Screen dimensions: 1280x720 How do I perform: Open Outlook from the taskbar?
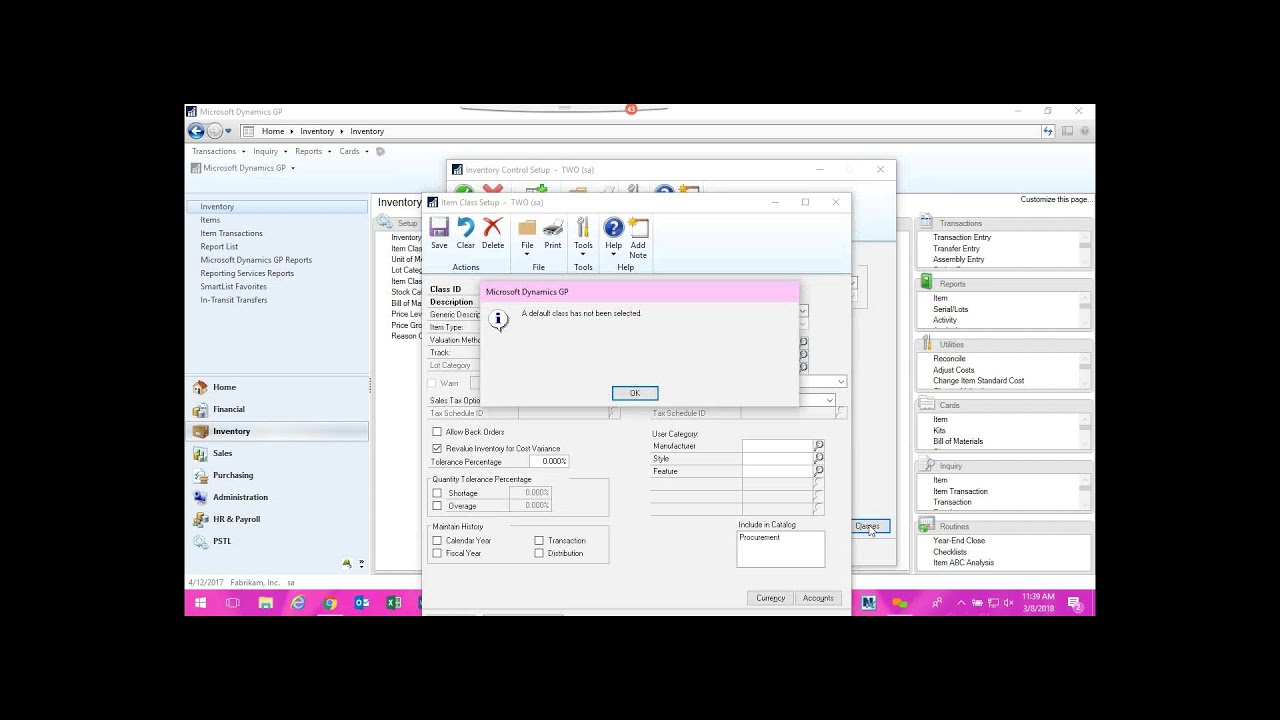(362, 603)
